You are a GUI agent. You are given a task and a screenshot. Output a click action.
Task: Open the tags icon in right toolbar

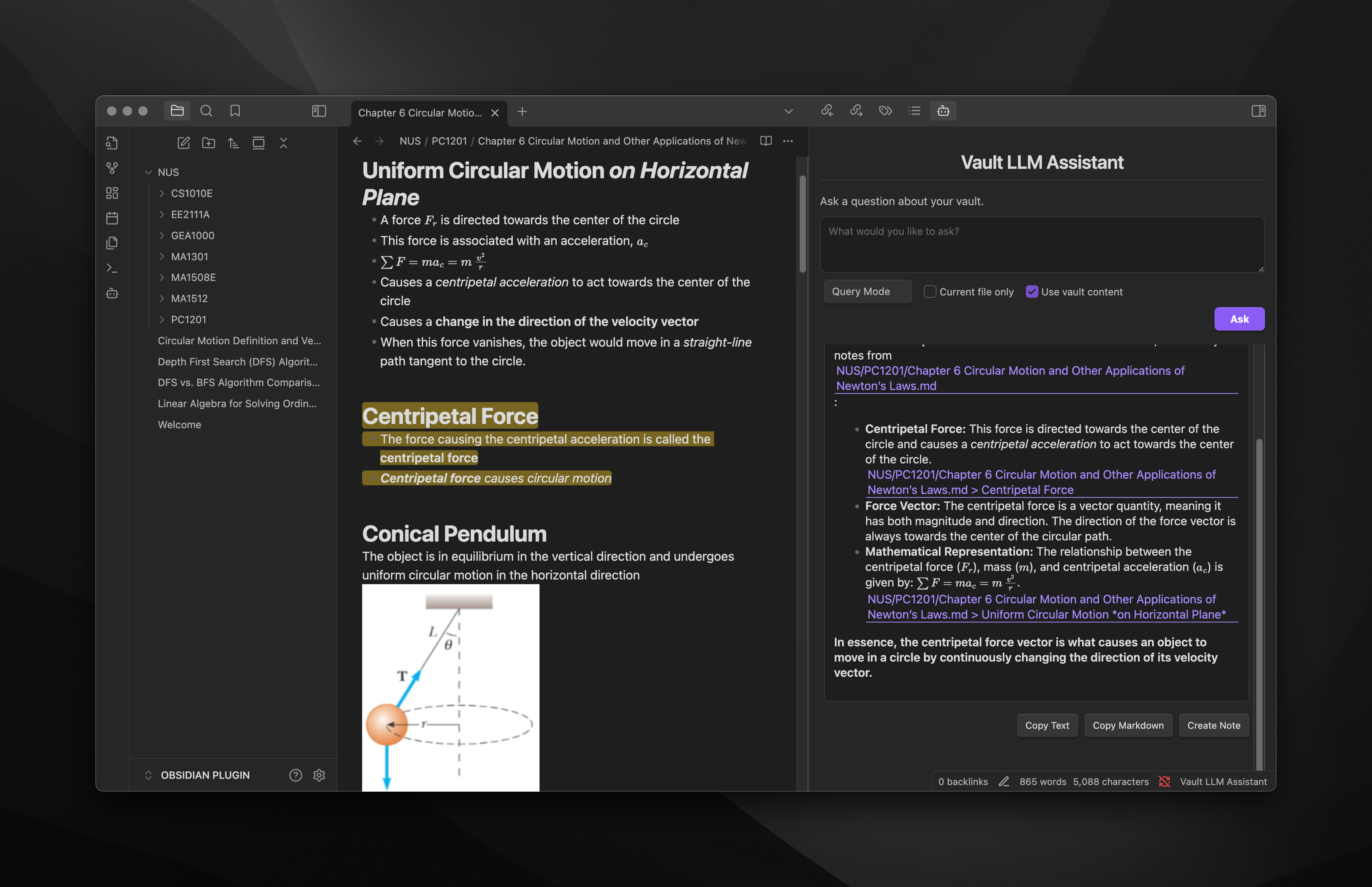pyautogui.click(x=886, y=111)
